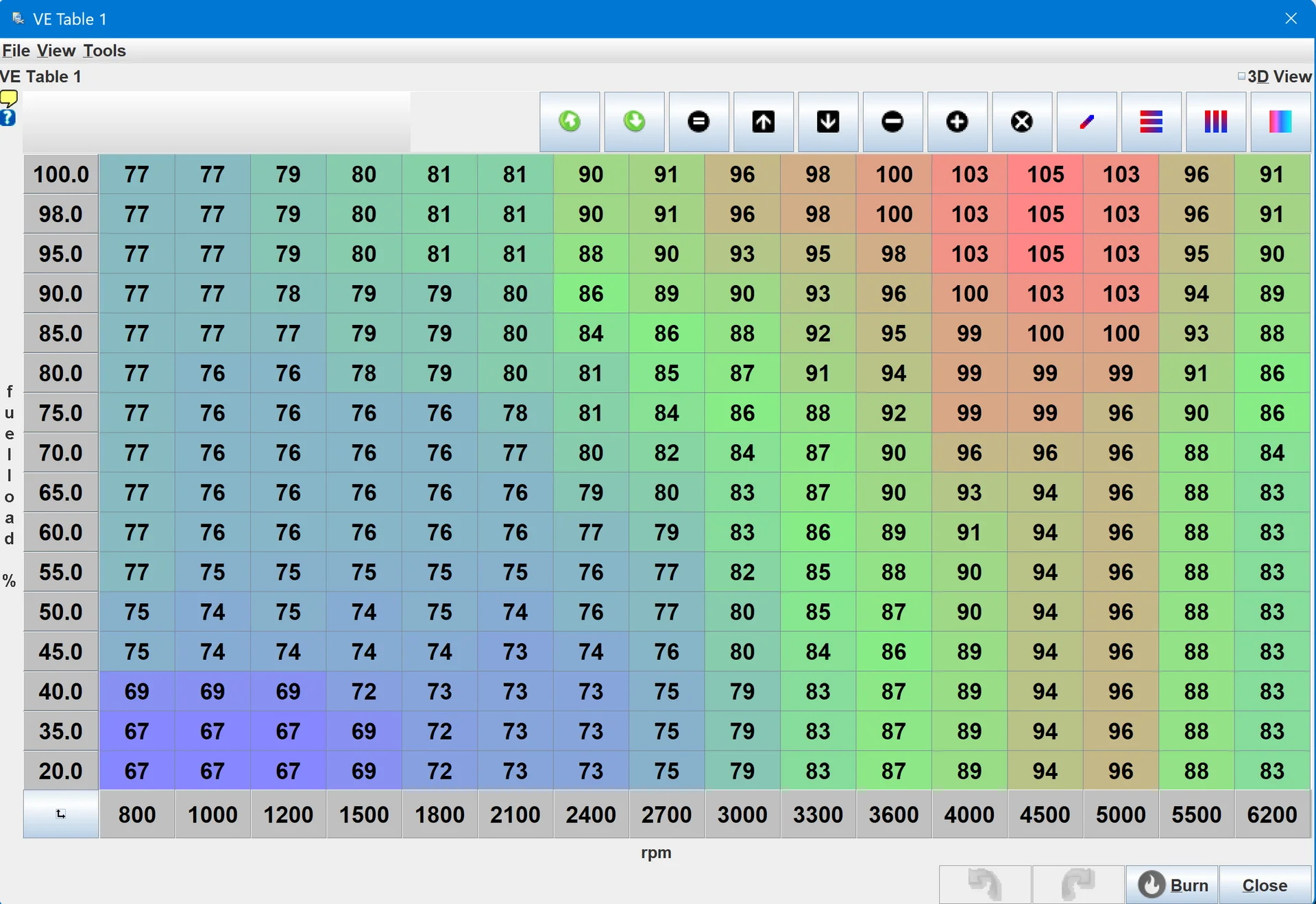The height and width of the screenshot is (904, 1316).
Task: Select the 2400 rpm column header
Action: pos(591,814)
